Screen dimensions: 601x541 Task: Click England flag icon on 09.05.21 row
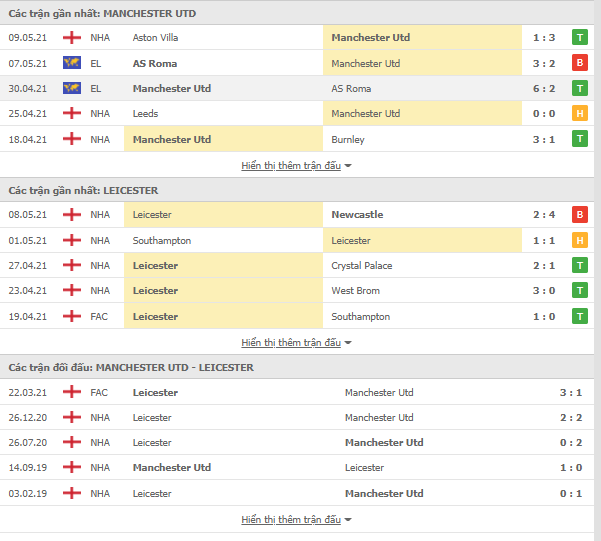pos(72,38)
